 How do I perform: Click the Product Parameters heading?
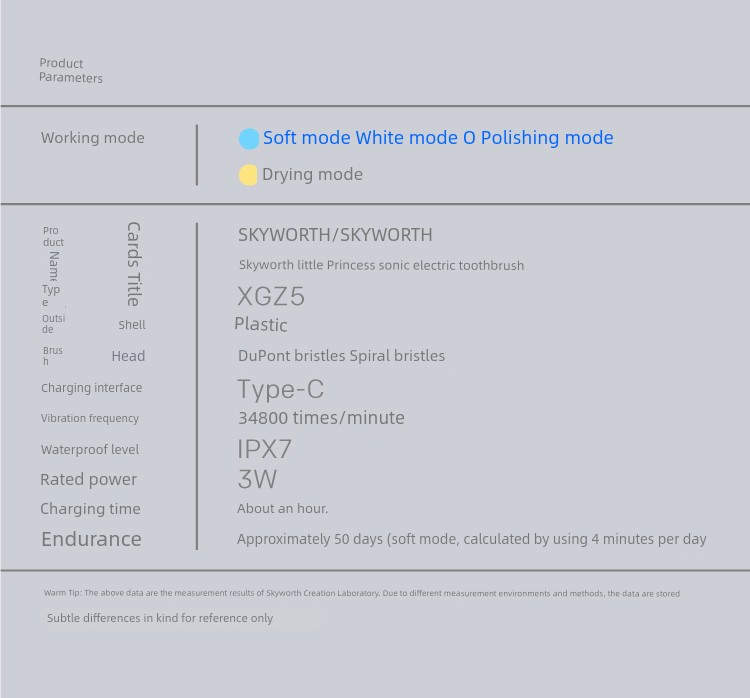pos(71,70)
